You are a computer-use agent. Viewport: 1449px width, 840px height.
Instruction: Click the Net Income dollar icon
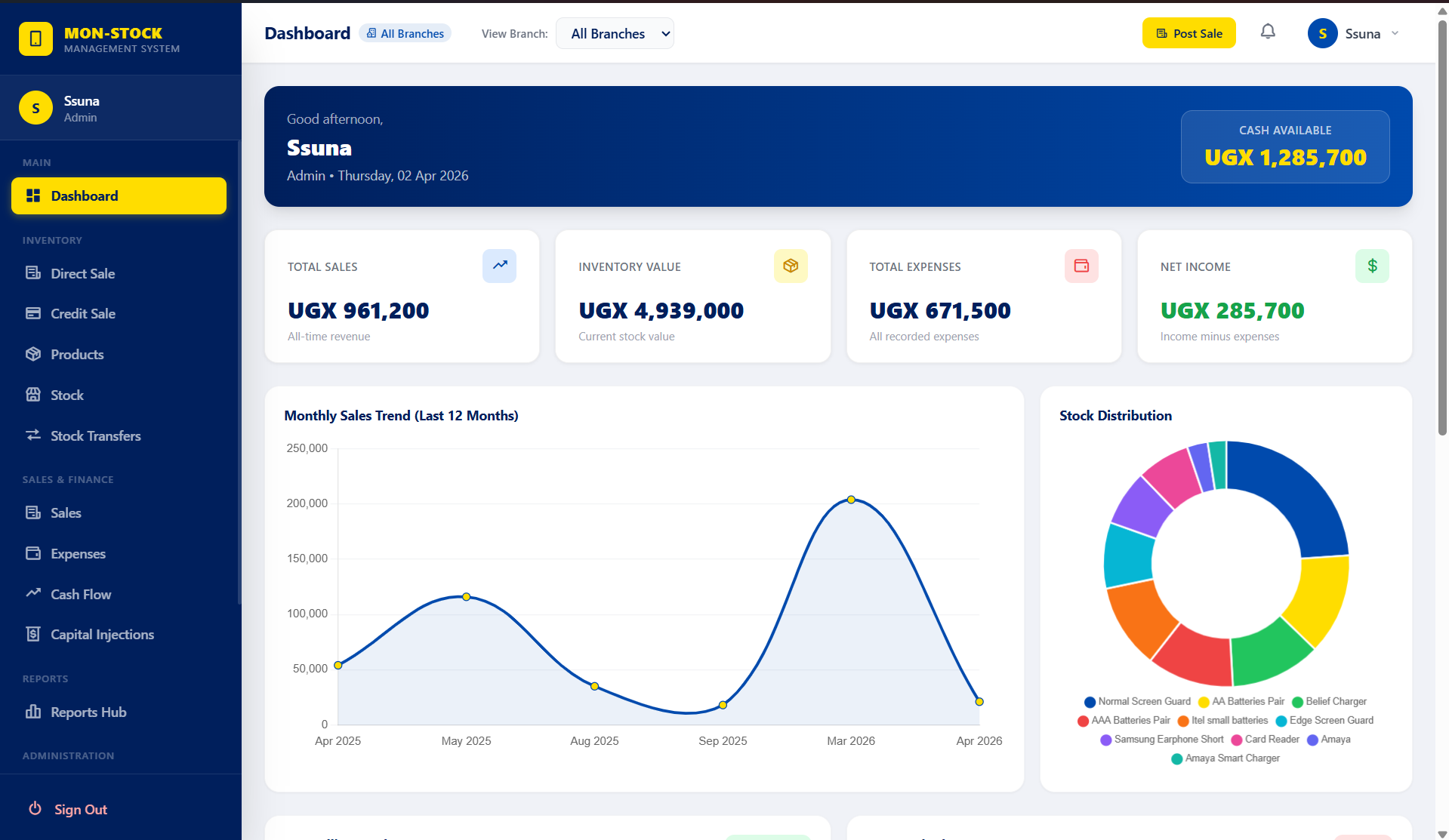coord(1372,266)
